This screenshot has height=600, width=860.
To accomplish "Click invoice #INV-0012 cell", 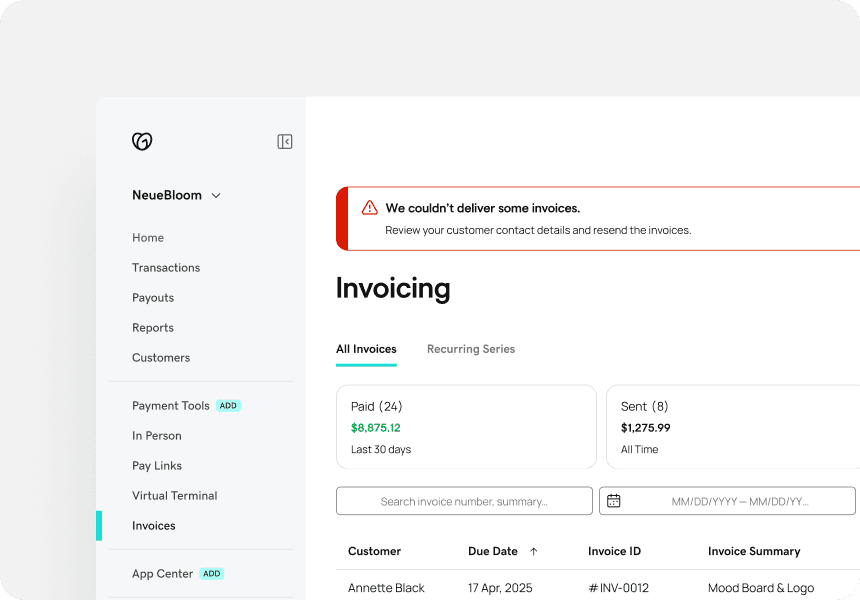I will pos(618,588).
